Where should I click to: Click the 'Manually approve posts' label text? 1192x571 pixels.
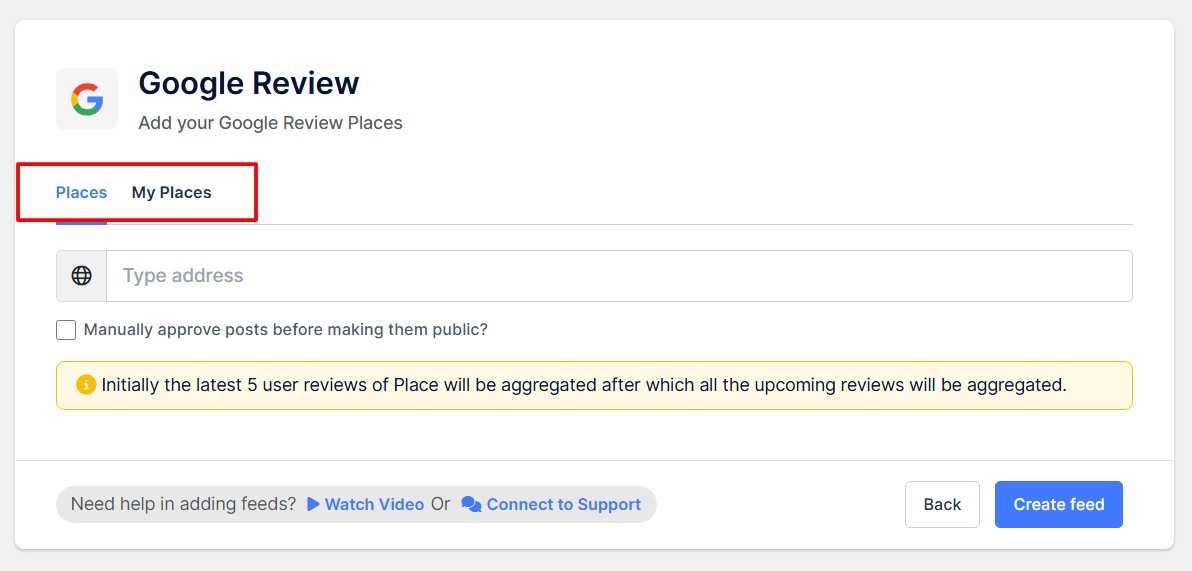click(285, 330)
